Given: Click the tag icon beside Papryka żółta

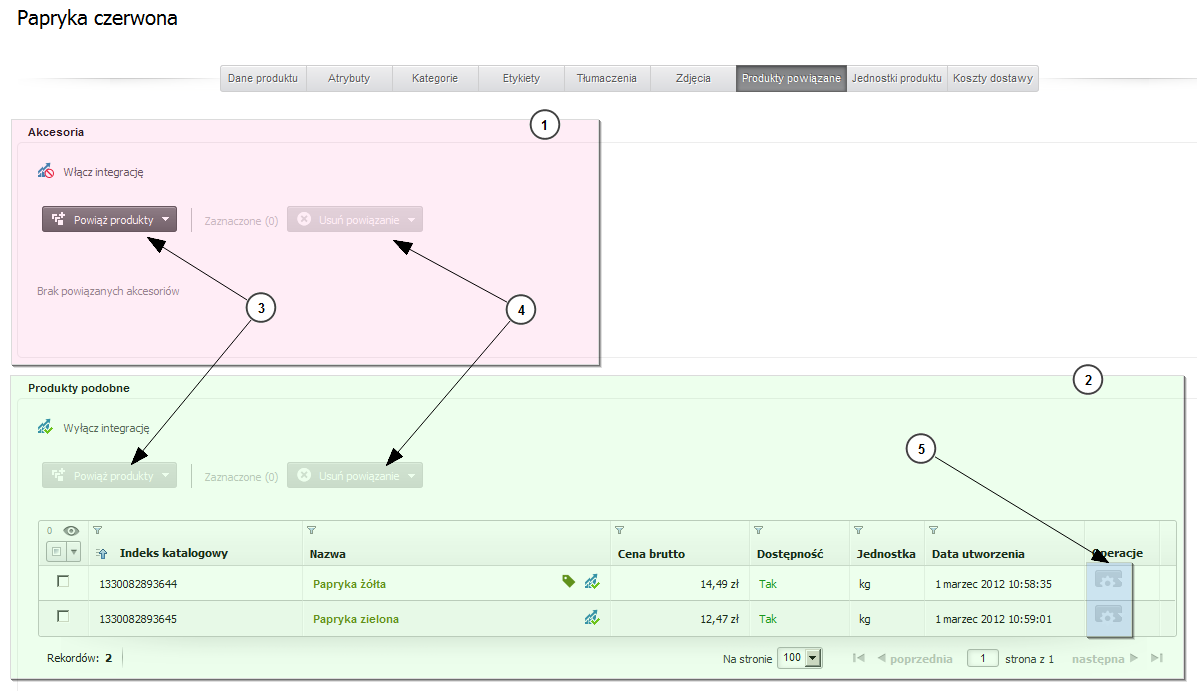Looking at the screenshot, I should 568,581.
